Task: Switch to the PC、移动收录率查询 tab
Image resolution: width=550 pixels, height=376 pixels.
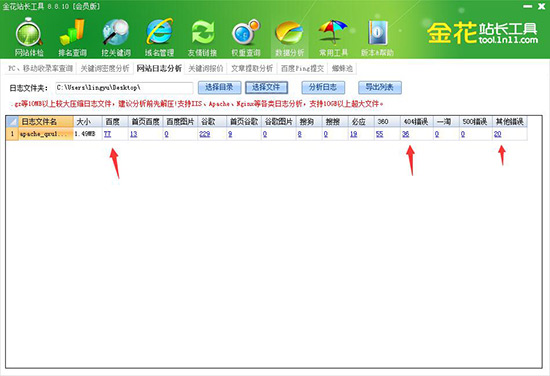Action: pos(41,68)
